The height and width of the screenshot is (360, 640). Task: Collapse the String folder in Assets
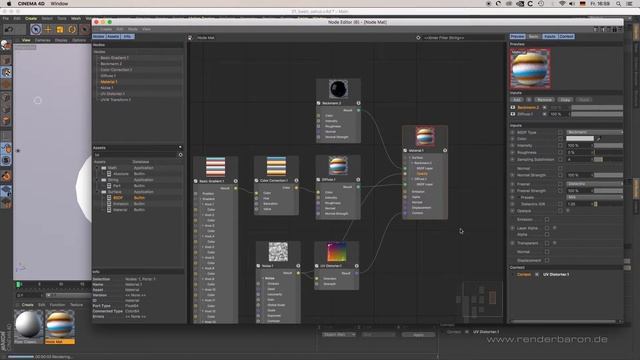click(x=98, y=180)
